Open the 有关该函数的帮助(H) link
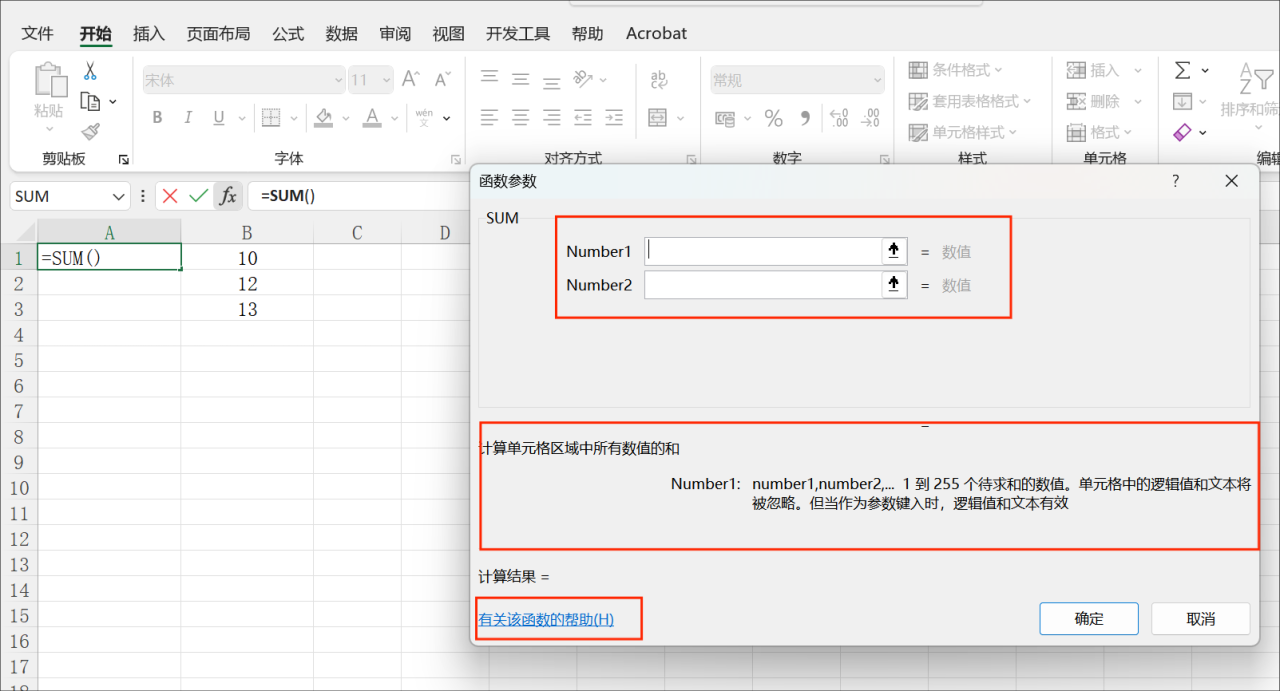1280x691 pixels. tap(546, 620)
